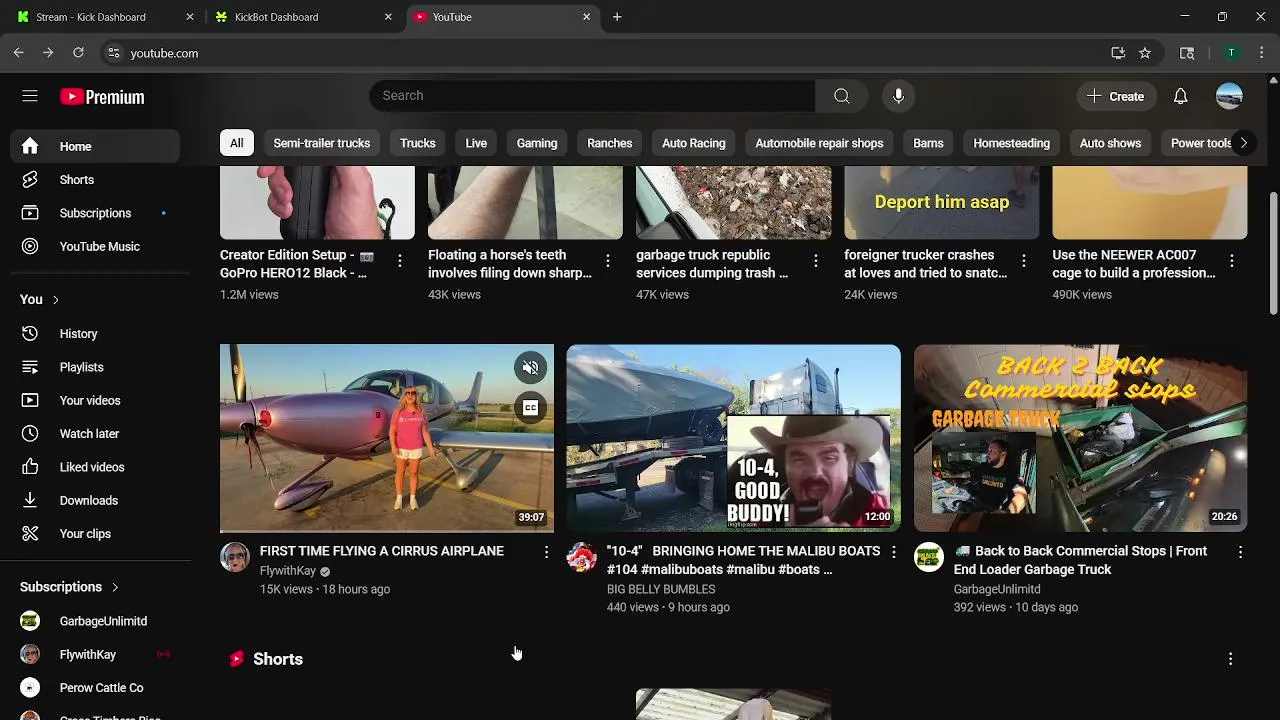1280x720 pixels.
Task: Unmute the Cirrus airplane video preview
Action: 530,368
